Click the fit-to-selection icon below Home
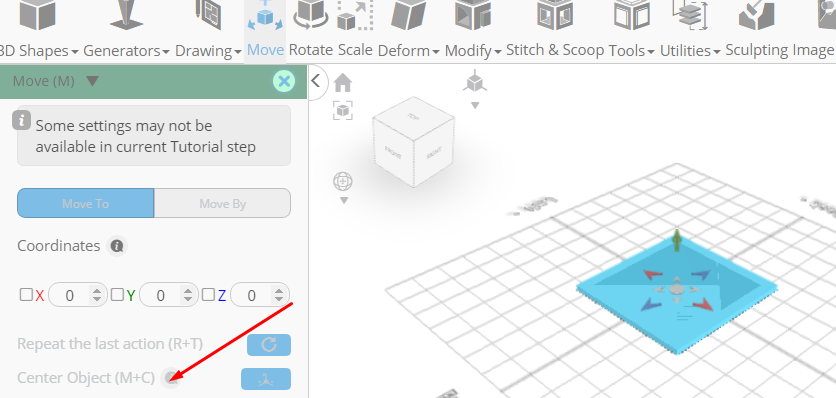 [x=343, y=110]
